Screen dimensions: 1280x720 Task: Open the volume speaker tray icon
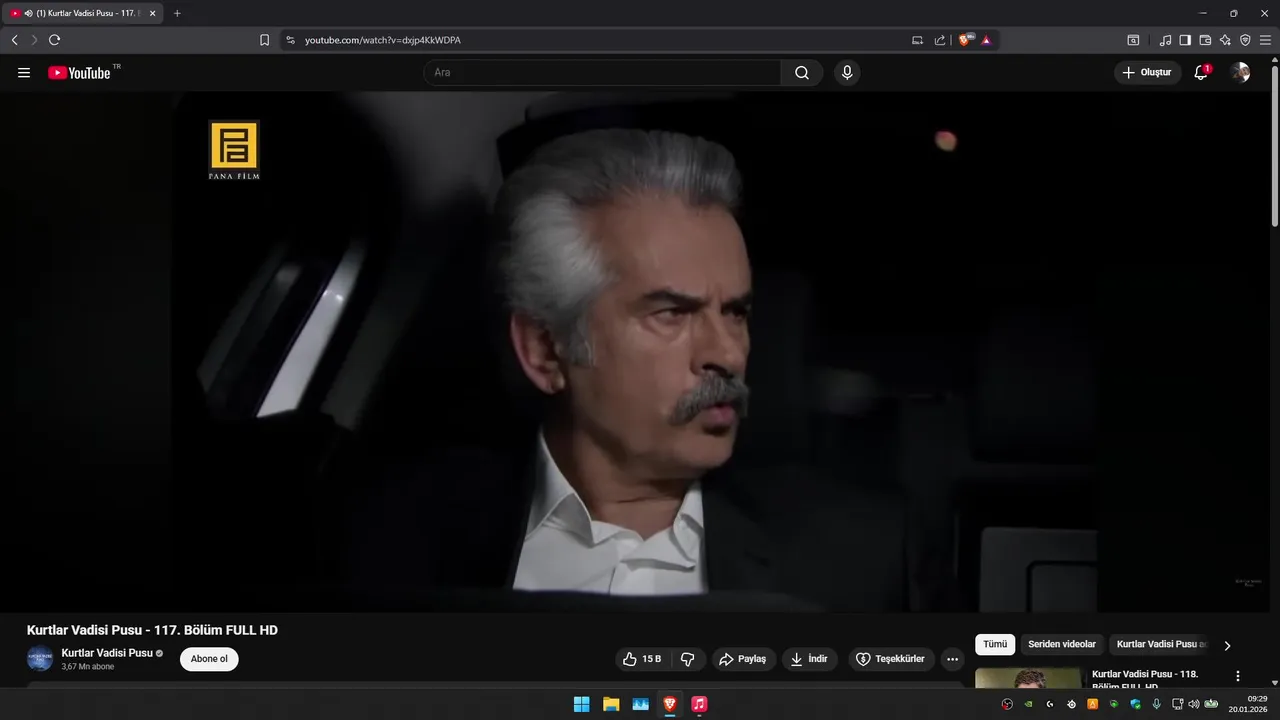coord(1194,704)
